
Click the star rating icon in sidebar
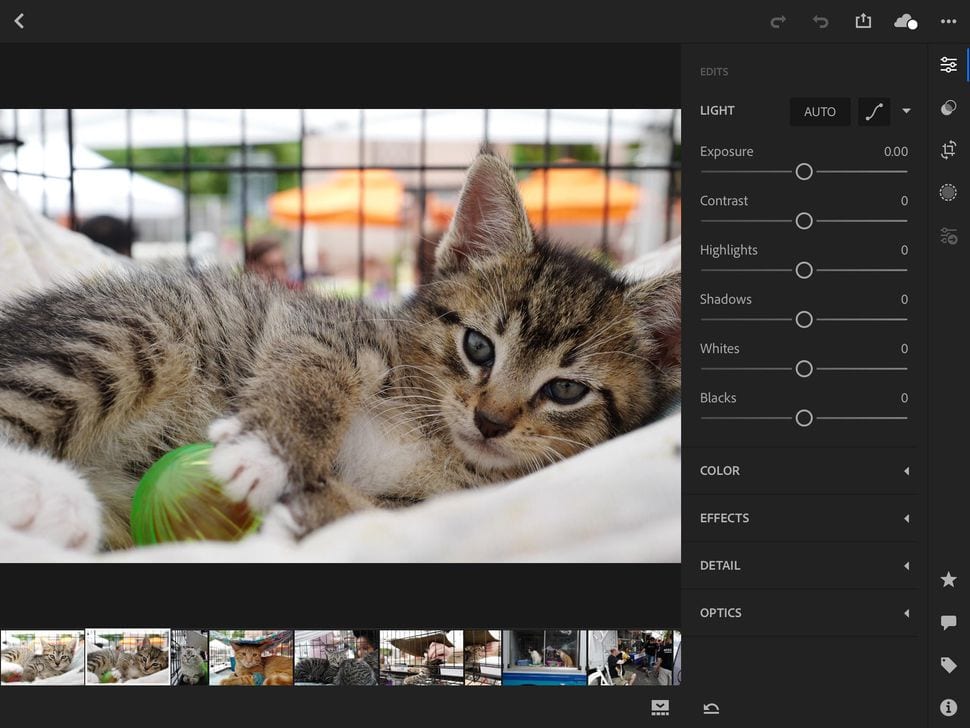(x=948, y=579)
